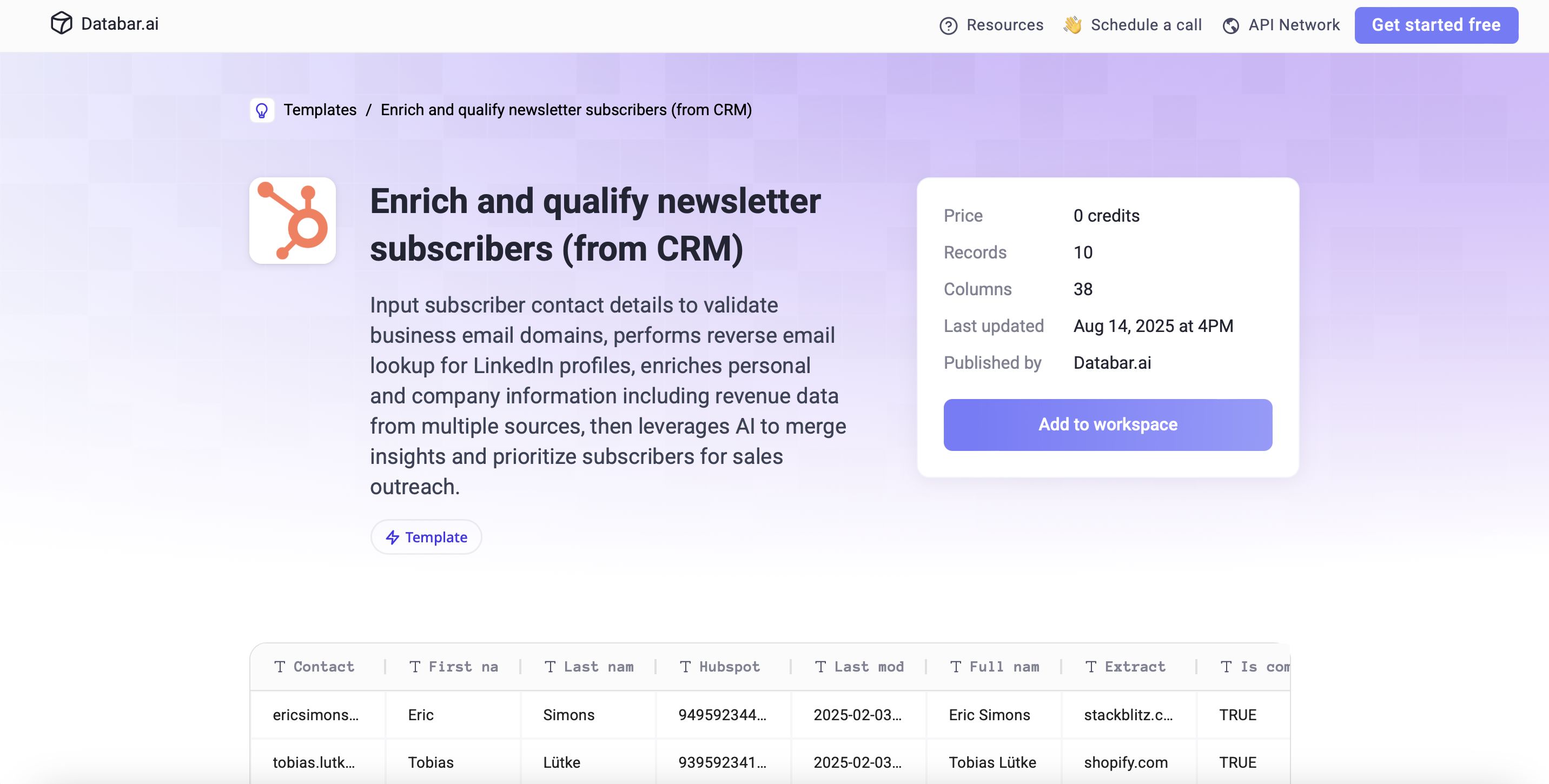
Task: Select the Last mod column header
Action: pos(859,666)
